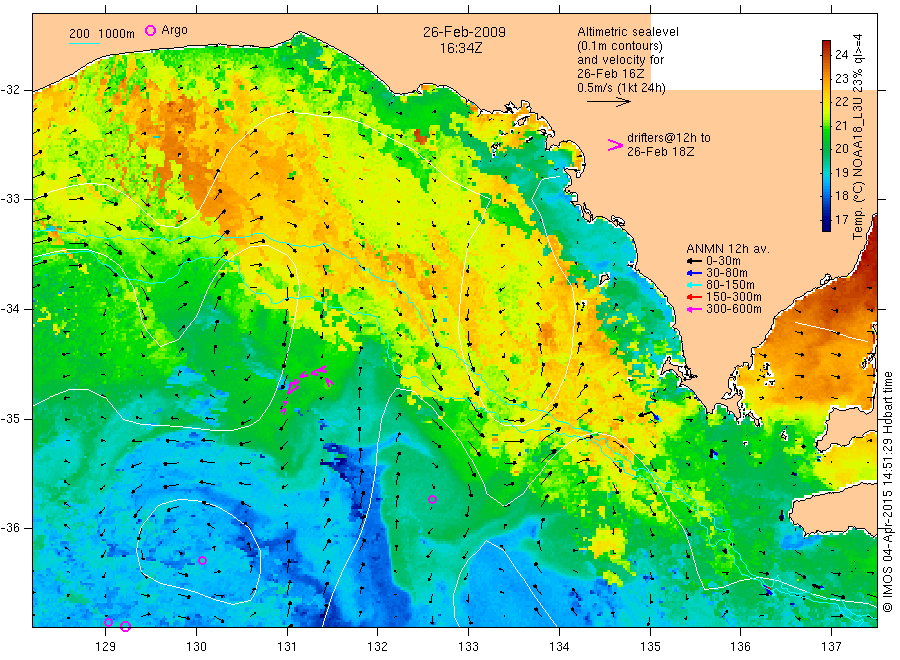Click the ANMN 12h av. heading
900x660 pixels.
(x=728, y=249)
